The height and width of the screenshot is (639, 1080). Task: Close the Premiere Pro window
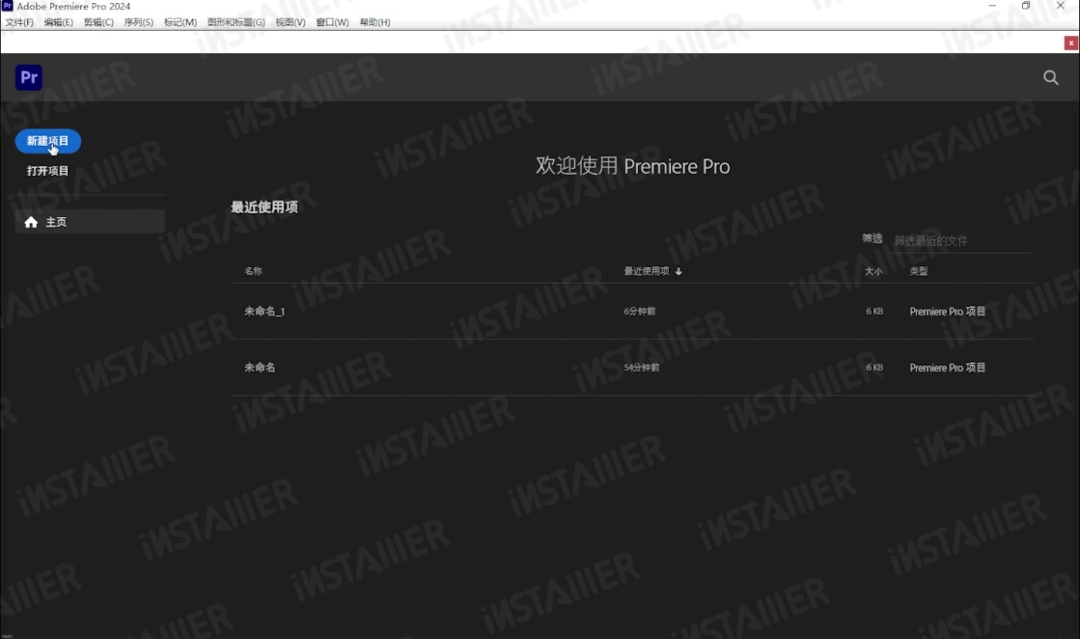click(1061, 6)
